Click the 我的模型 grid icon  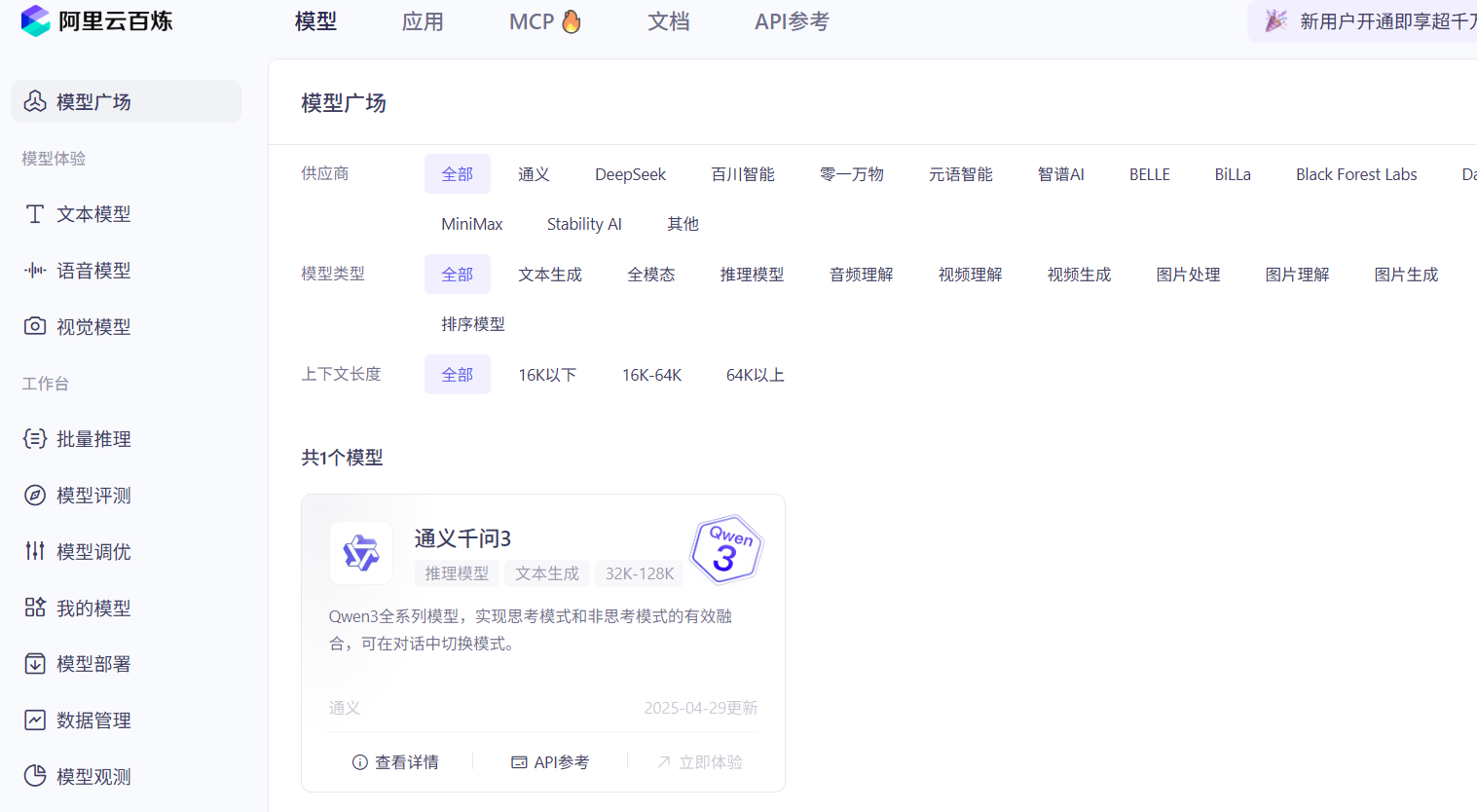35,608
